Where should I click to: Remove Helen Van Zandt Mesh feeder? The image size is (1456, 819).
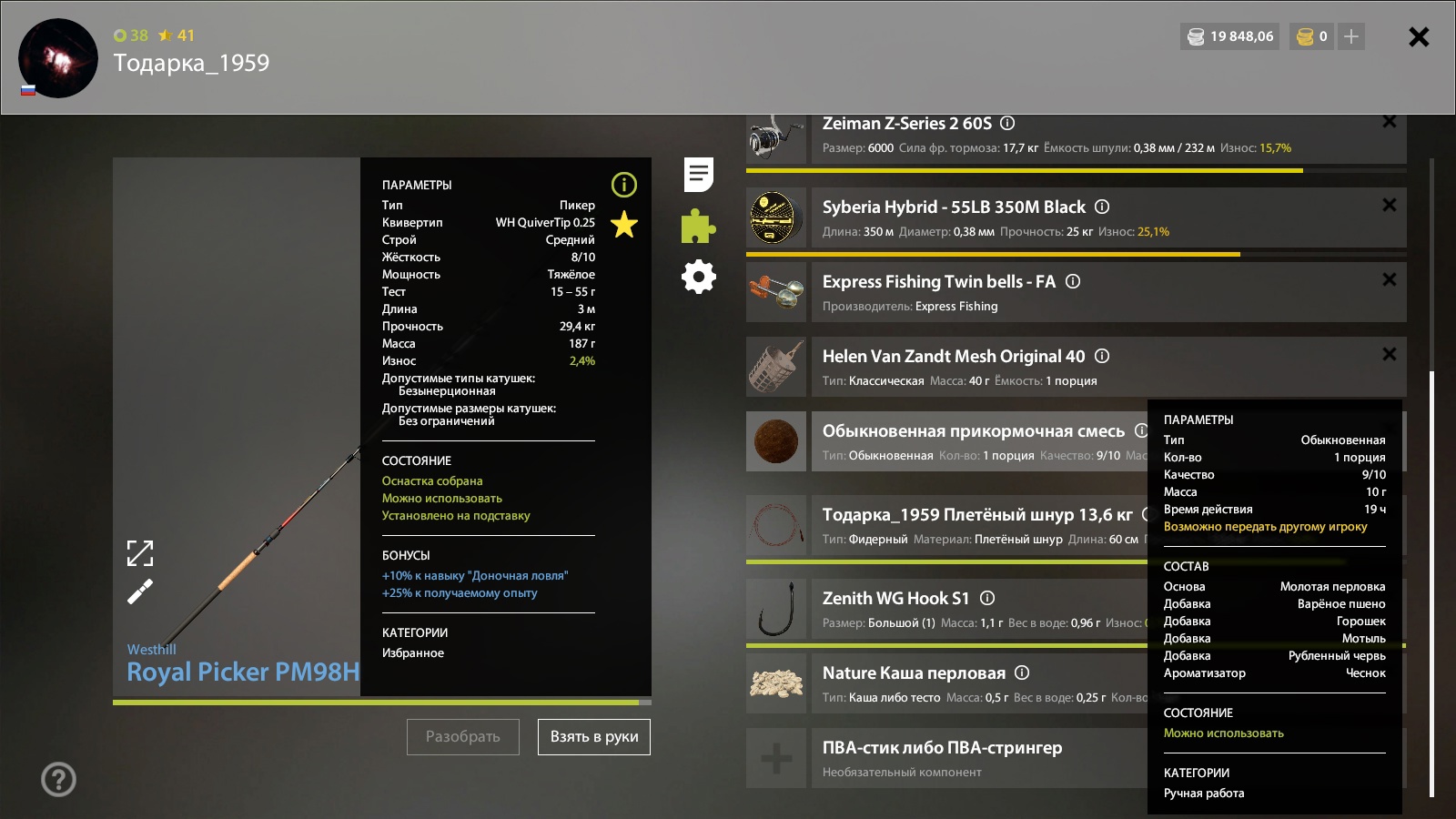pos(1390,354)
